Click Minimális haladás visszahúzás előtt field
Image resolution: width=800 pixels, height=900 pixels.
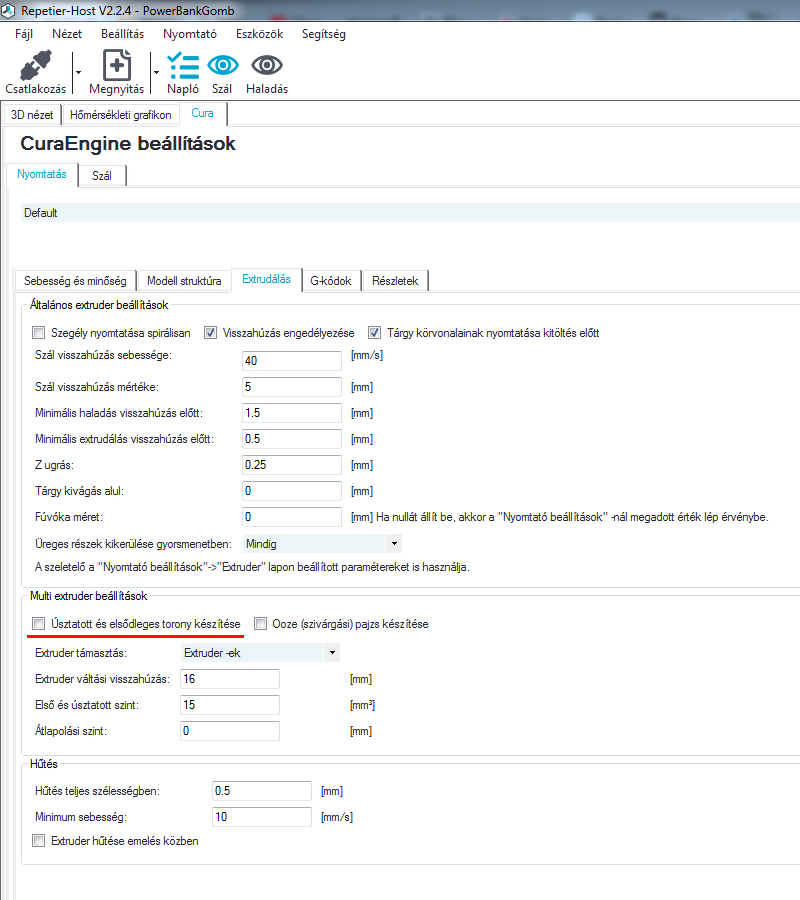[292, 413]
